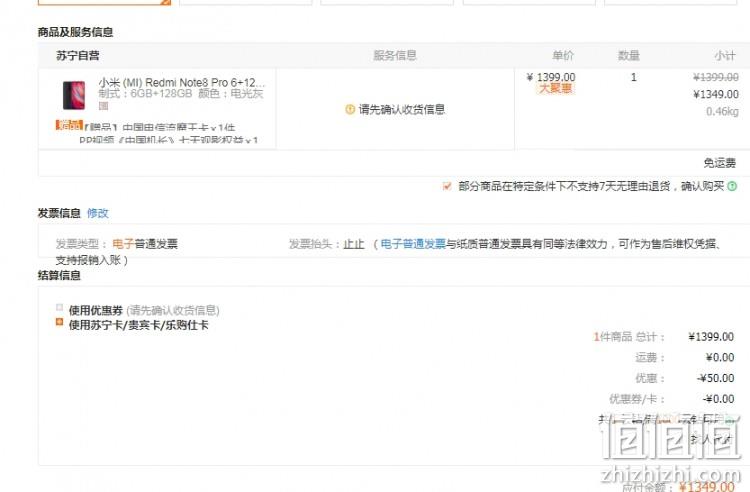Screen dimensions: 750x492
Task: Click the 请先确认收货信息 service notice
Action: (402, 109)
